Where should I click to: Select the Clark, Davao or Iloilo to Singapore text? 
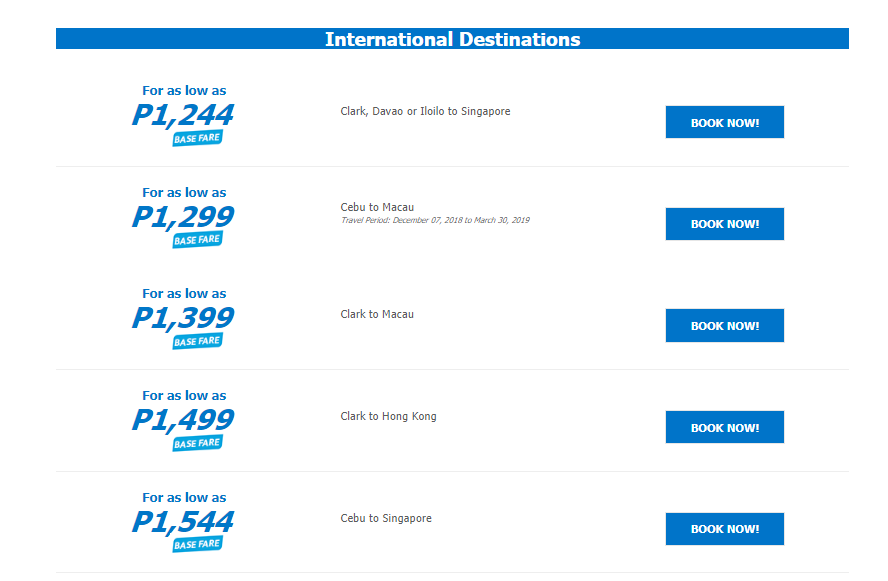pyautogui.click(x=425, y=112)
